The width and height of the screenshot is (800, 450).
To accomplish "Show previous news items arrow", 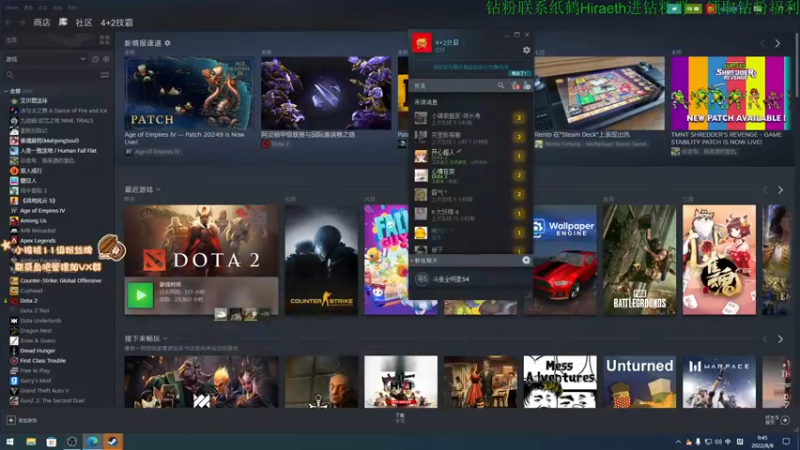I will click(x=762, y=44).
